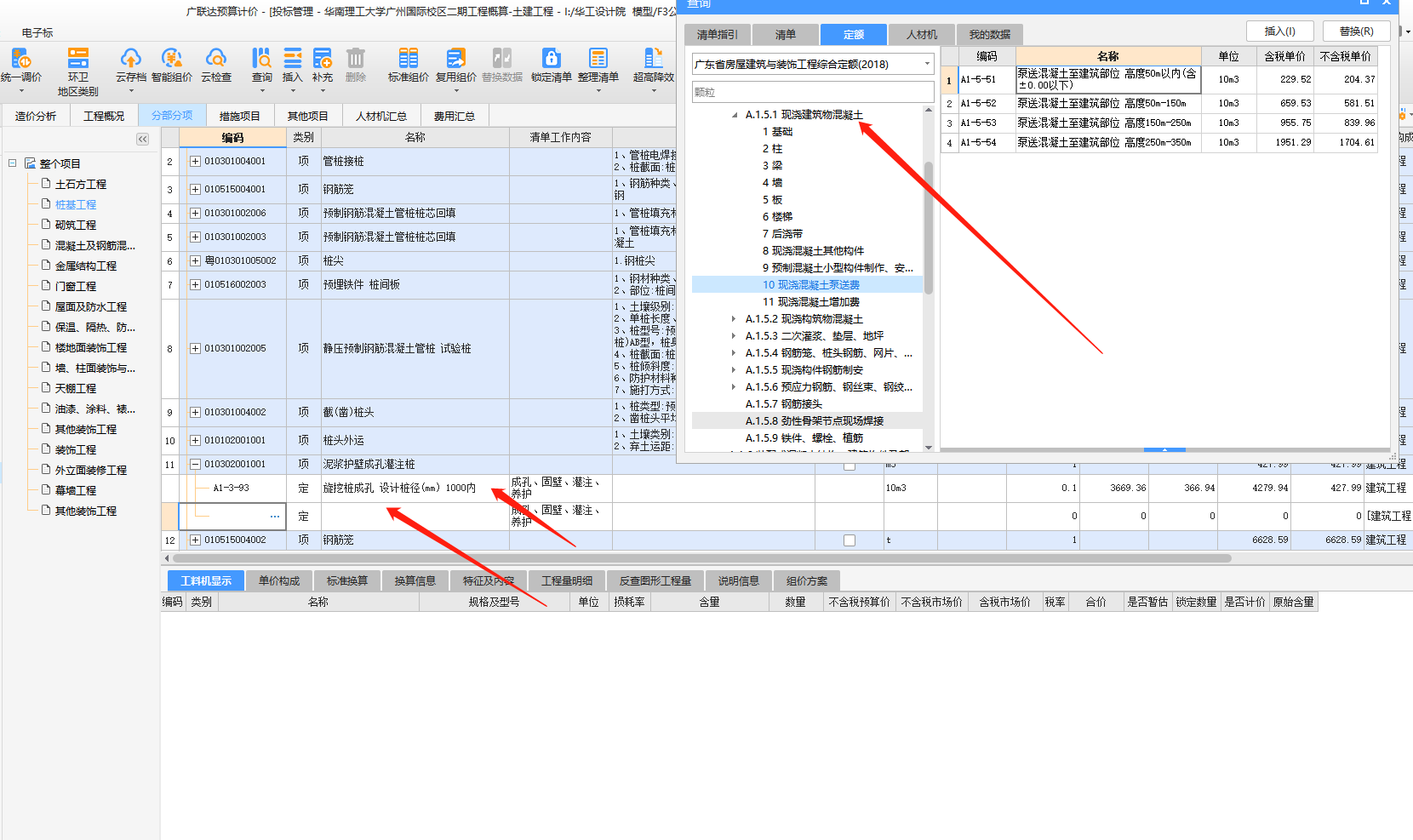The height and width of the screenshot is (840, 1413).
Task: Click the document icon beside 砌筑工程
Action: pyautogui.click(x=46, y=225)
